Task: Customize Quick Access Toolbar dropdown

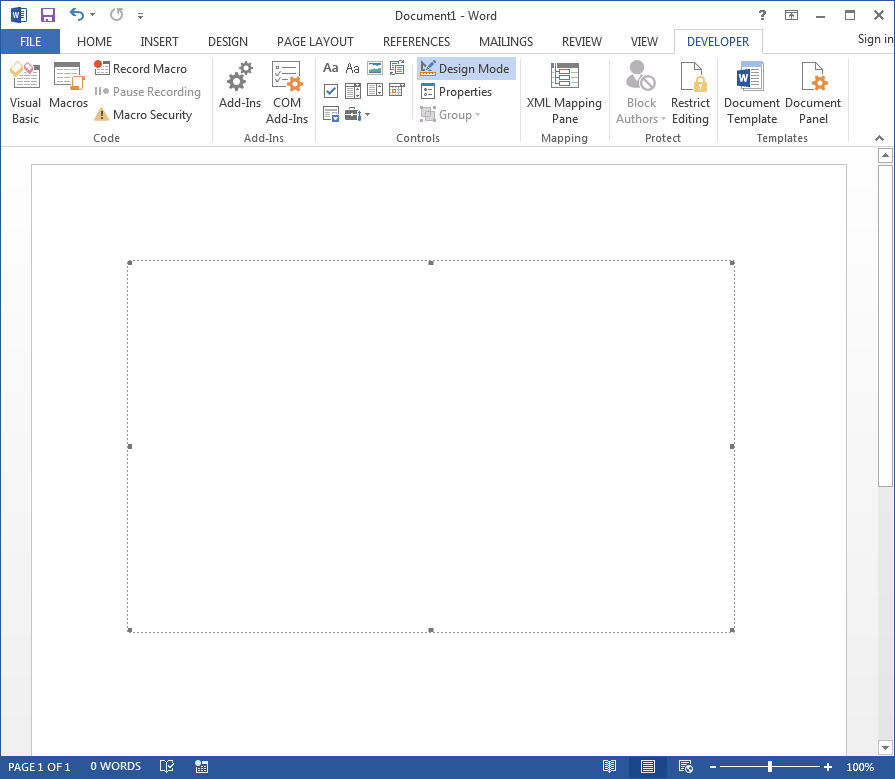Action: (140, 16)
